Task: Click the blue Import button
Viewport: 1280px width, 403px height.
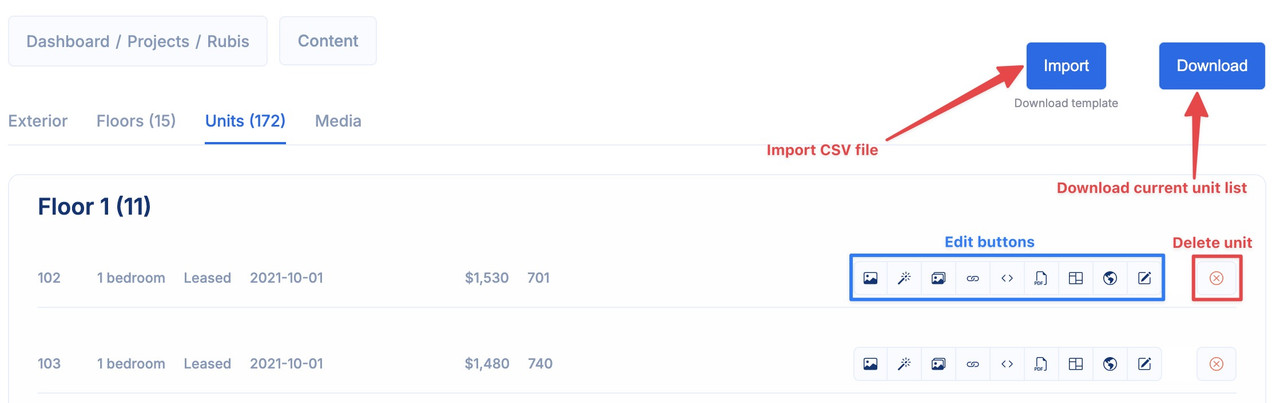Action: coord(1066,66)
